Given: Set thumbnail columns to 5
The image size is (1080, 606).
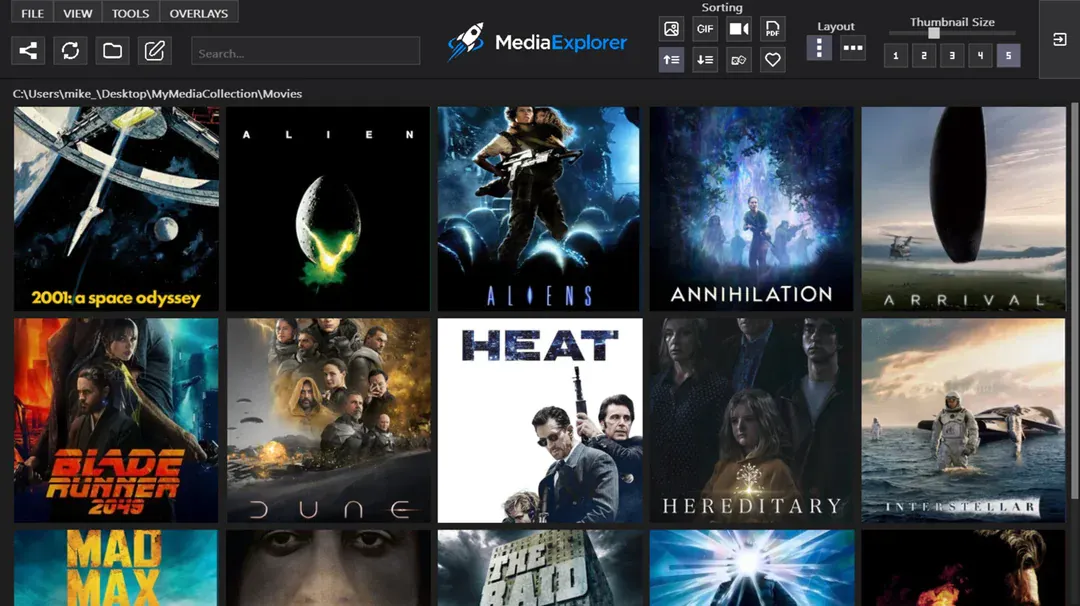Looking at the screenshot, I should coord(1008,56).
